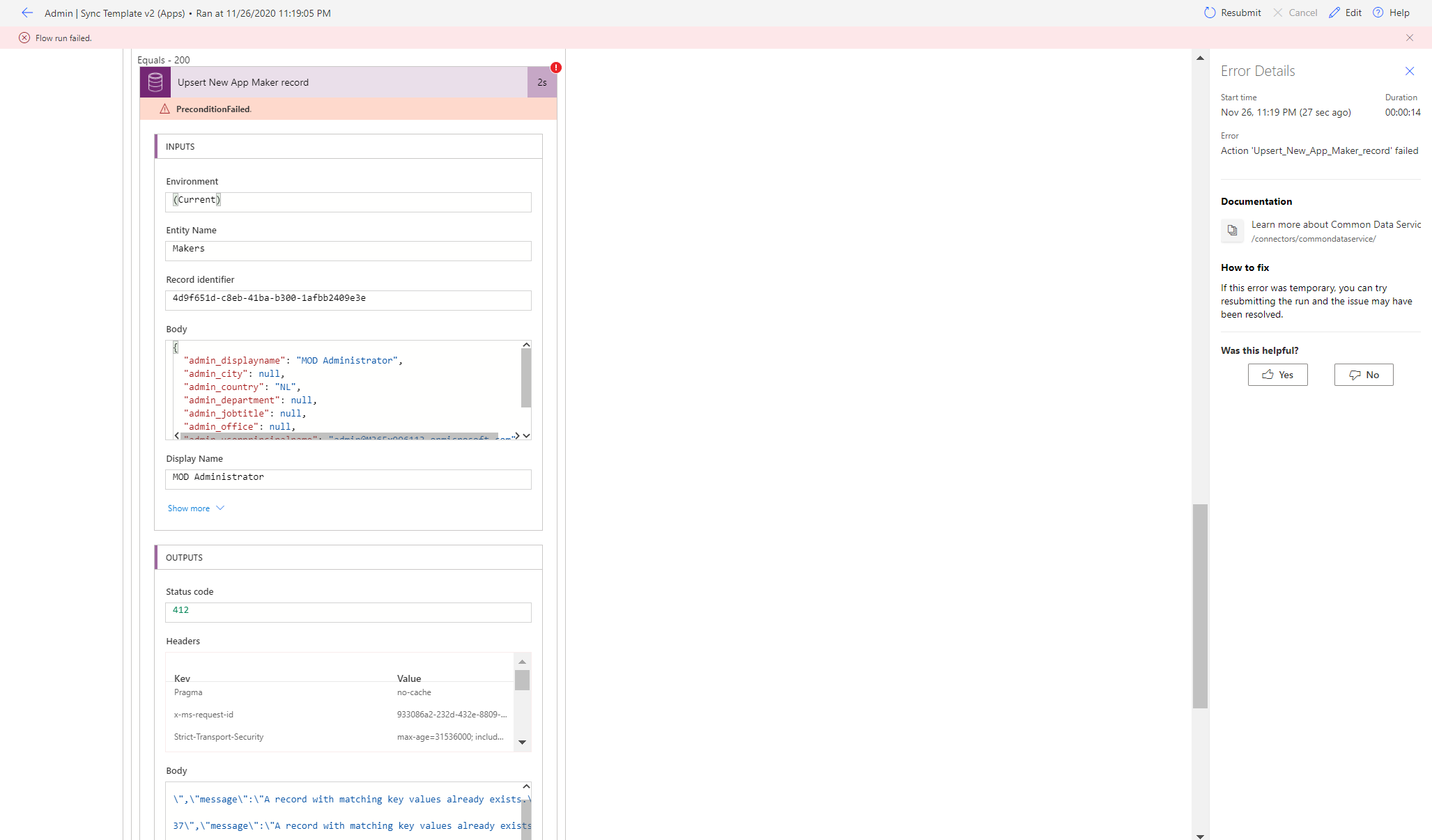Click the documentation copy icon
The height and width of the screenshot is (840, 1432).
coord(1232,231)
